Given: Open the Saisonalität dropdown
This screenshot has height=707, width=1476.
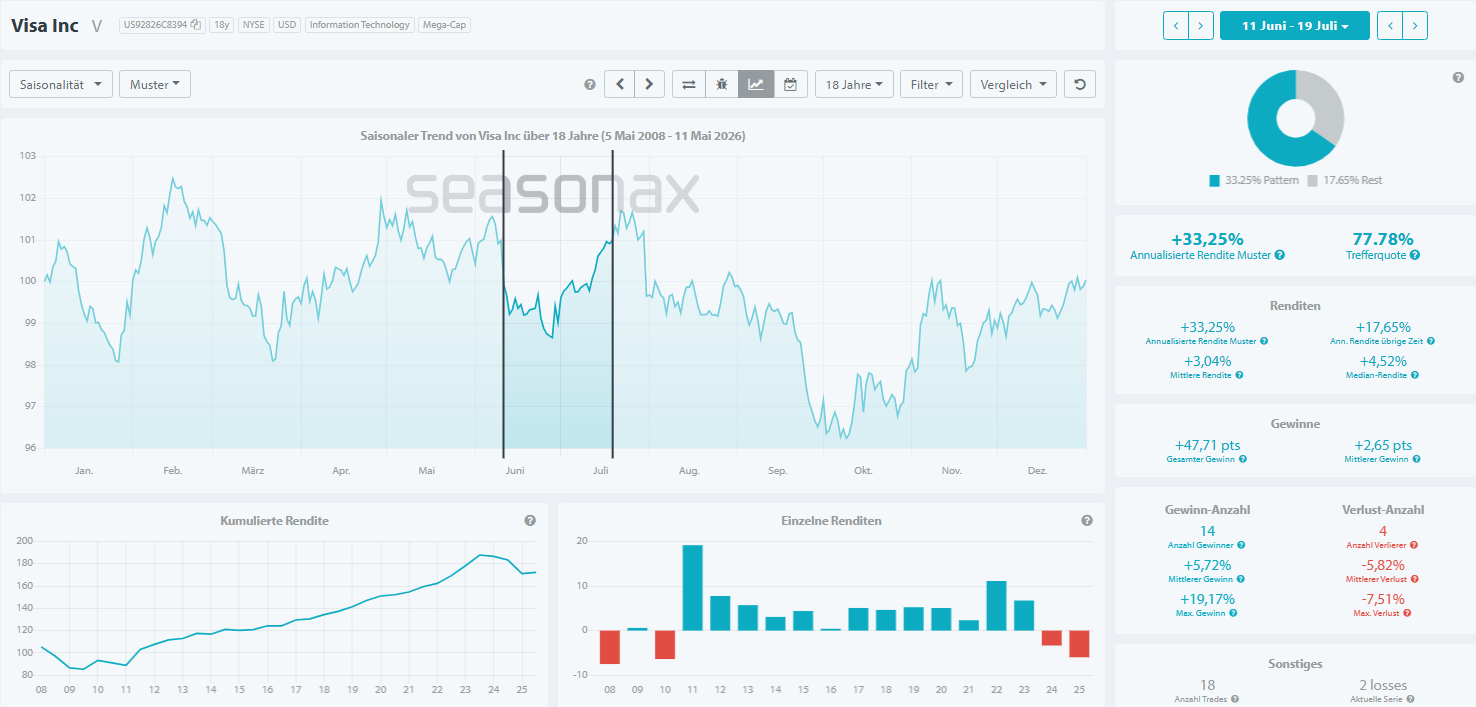Looking at the screenshot, I should coord(60,85).
